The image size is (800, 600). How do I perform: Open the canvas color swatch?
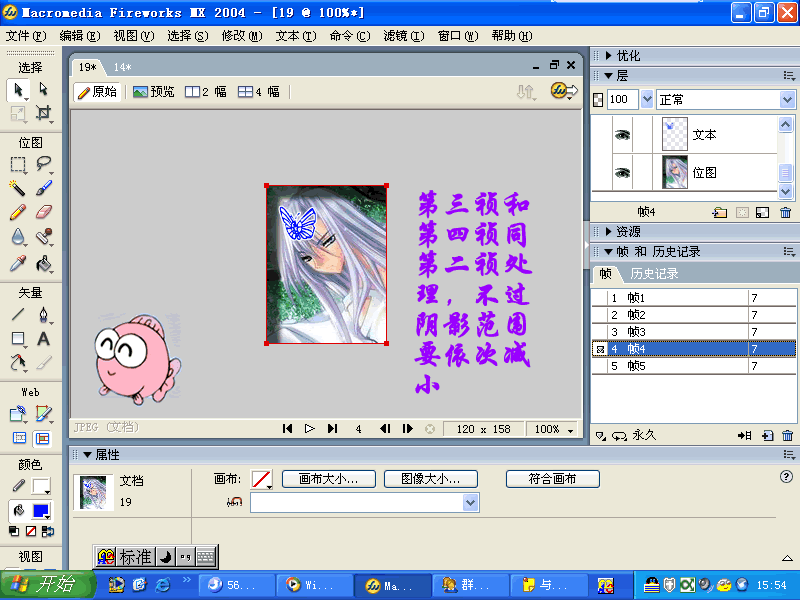pyautogui.click(x=262, y=479)
